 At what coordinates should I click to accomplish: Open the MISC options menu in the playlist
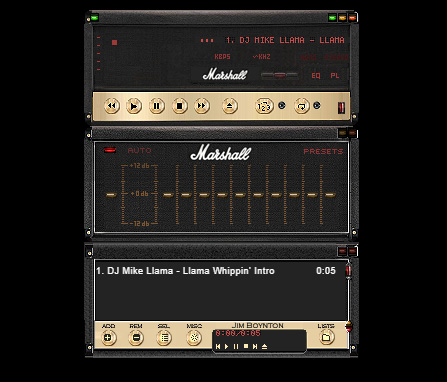194,338
